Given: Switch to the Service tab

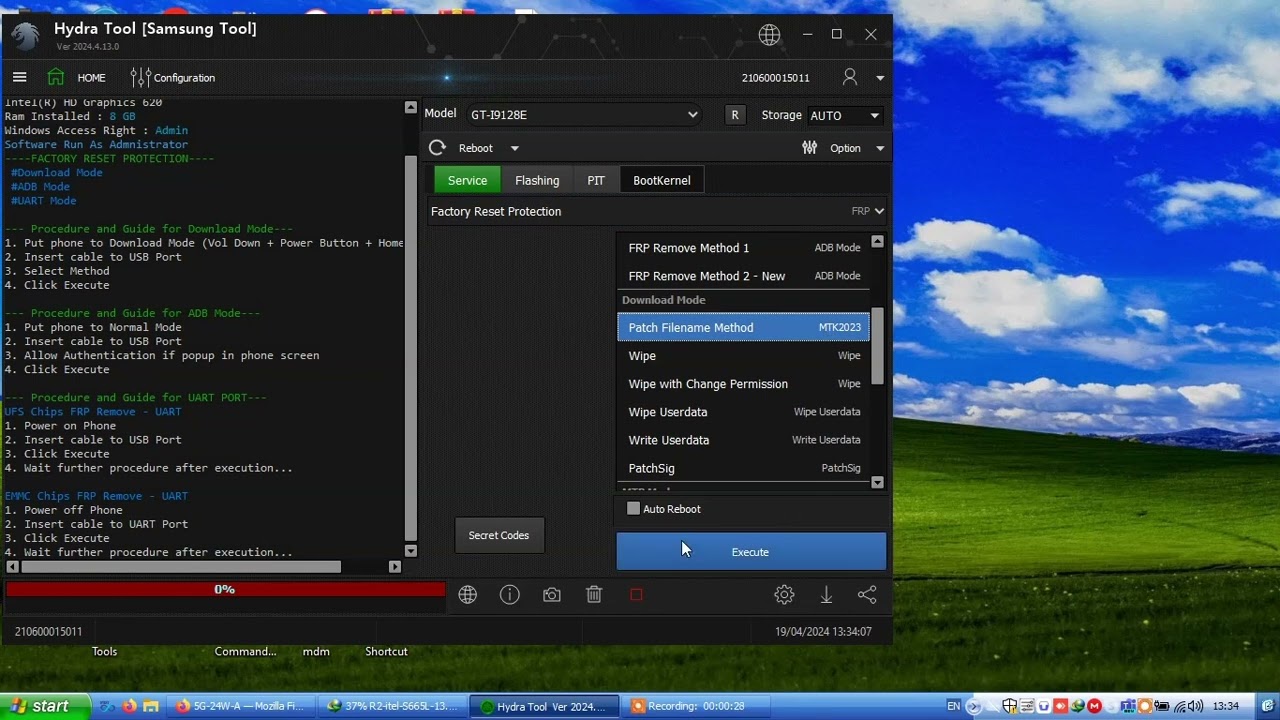Looking at the screenshot, I should point(467,180).
